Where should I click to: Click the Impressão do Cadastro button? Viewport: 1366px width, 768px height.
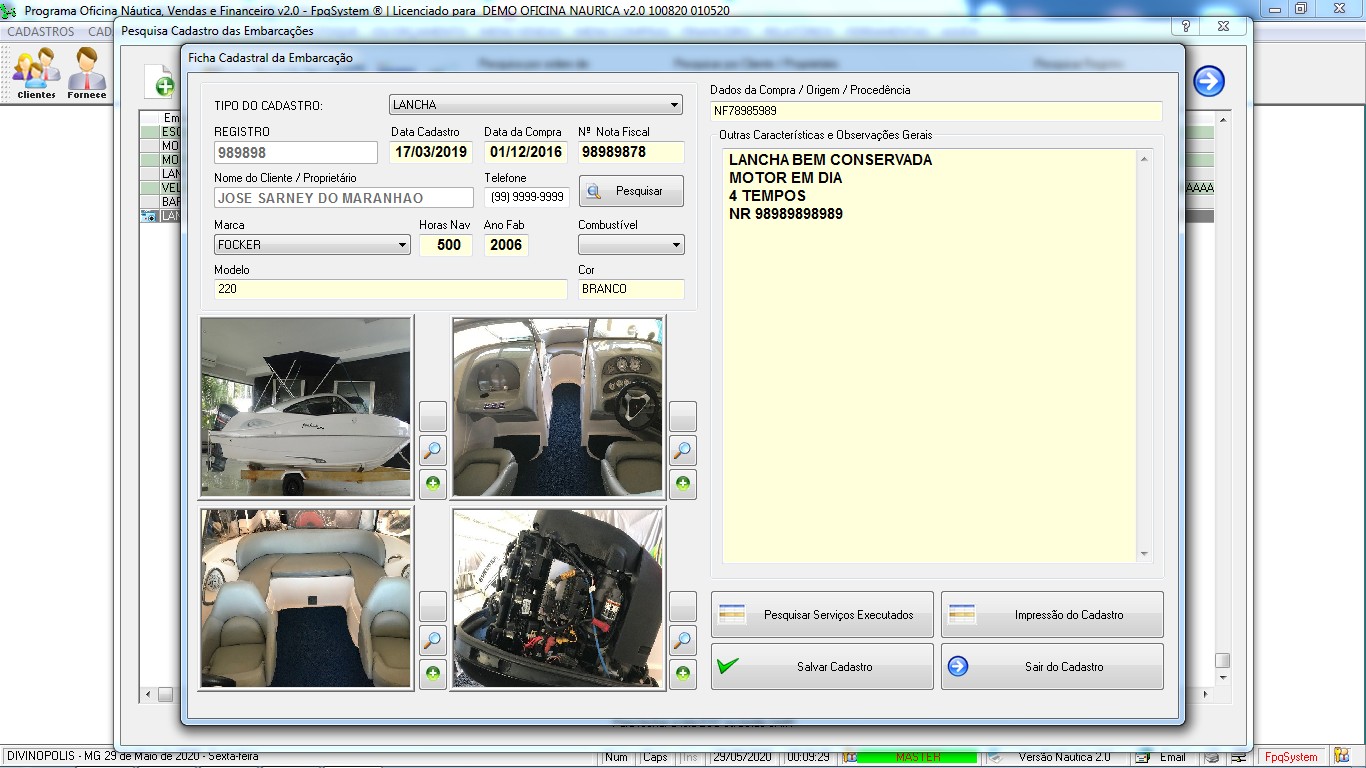[x=1052, y=615]
